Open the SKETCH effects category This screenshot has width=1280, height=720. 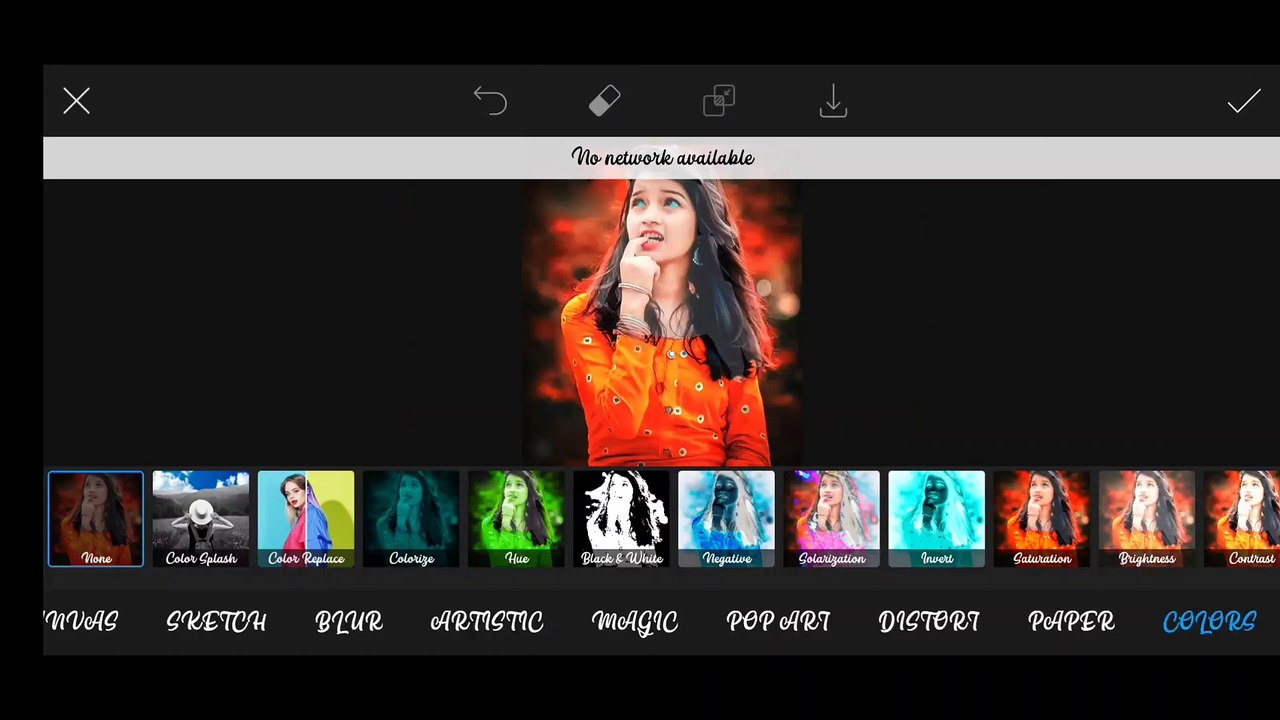coord(216,622)
